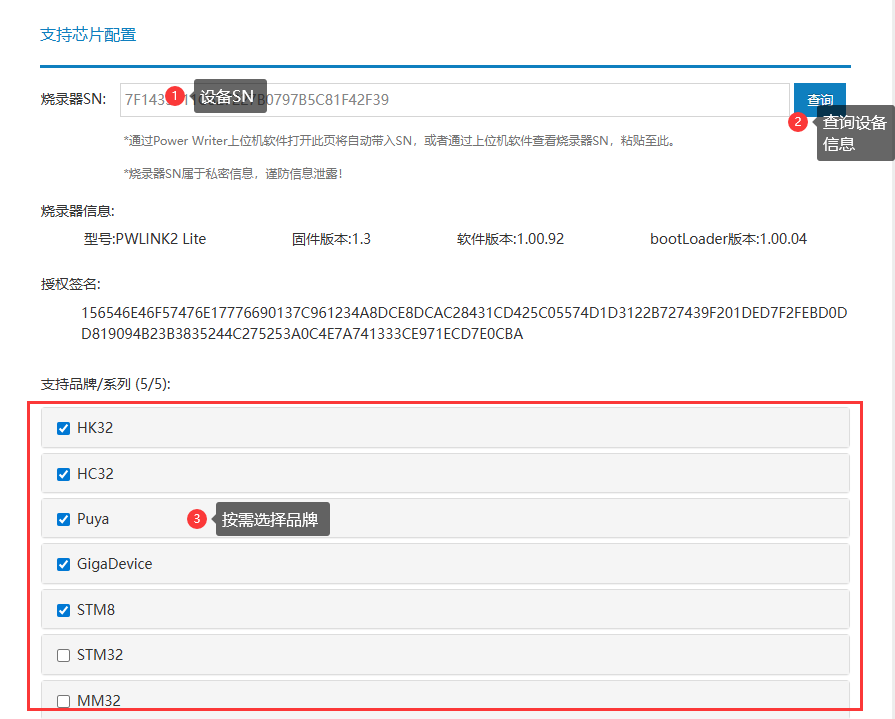Click the red number 1 annotation badge
Screen dimensions: 895x719
point(175,96)
